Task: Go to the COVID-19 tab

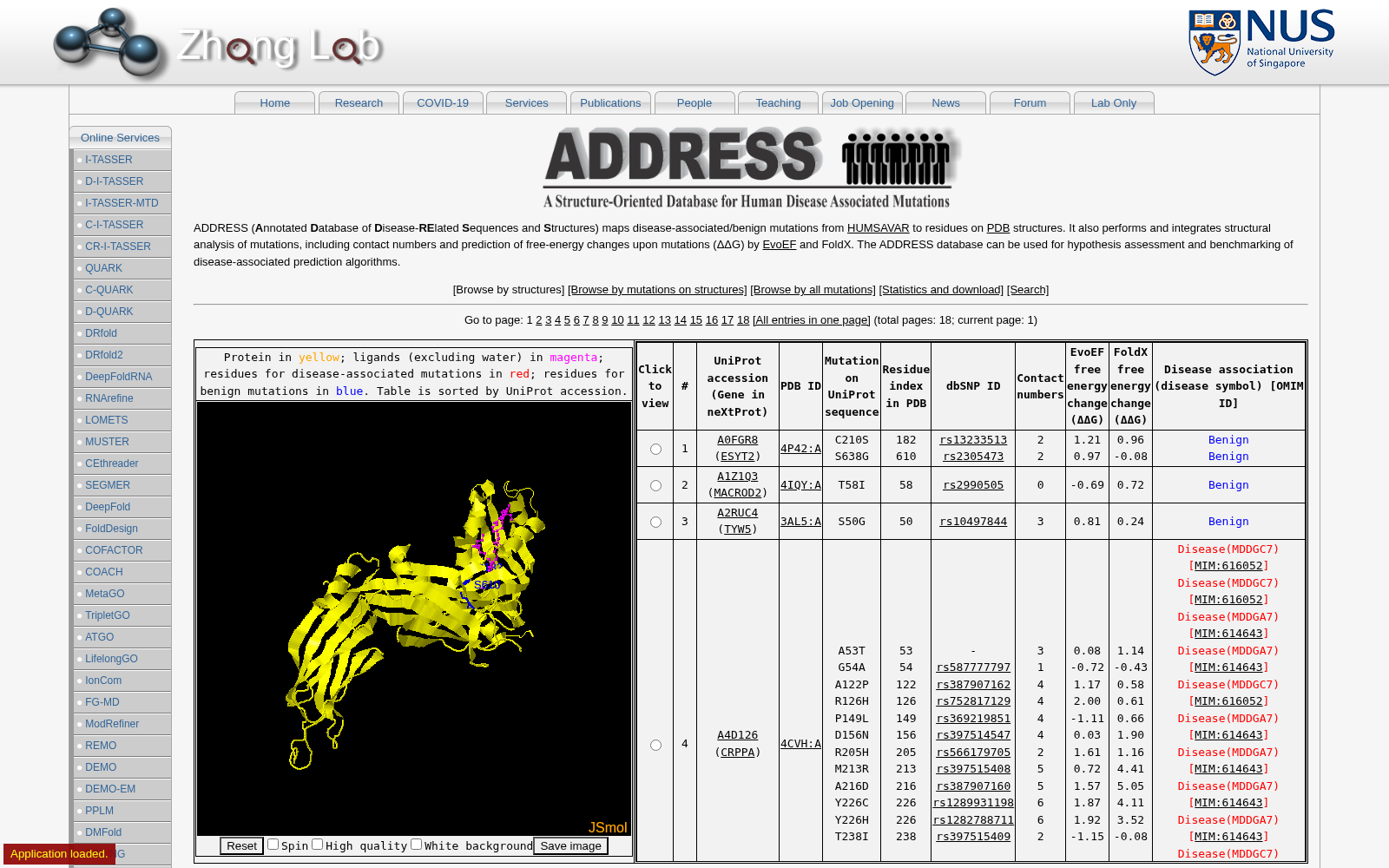Action: pyautogui.click(x=443, y=102)
